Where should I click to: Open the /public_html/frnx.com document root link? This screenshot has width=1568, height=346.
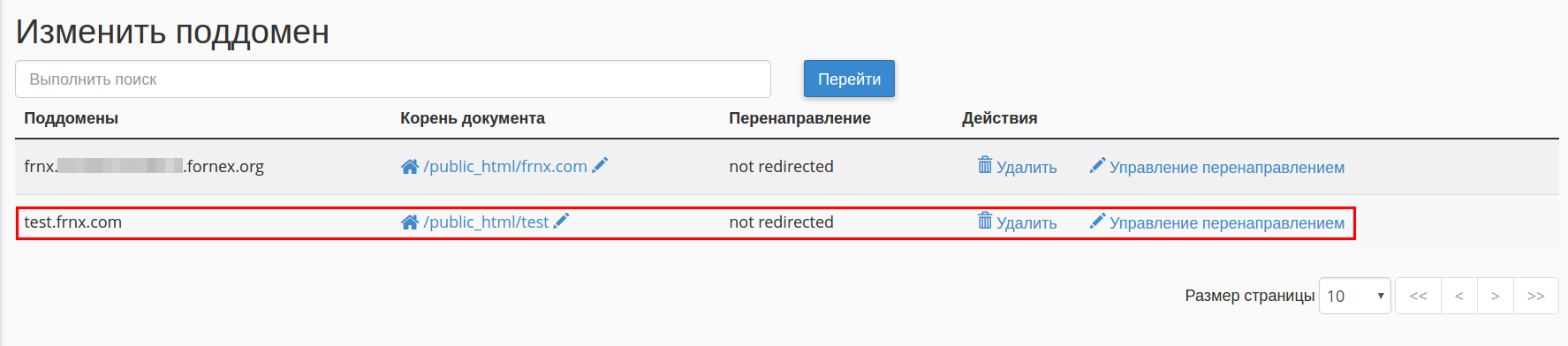click(x=505, y=167)
